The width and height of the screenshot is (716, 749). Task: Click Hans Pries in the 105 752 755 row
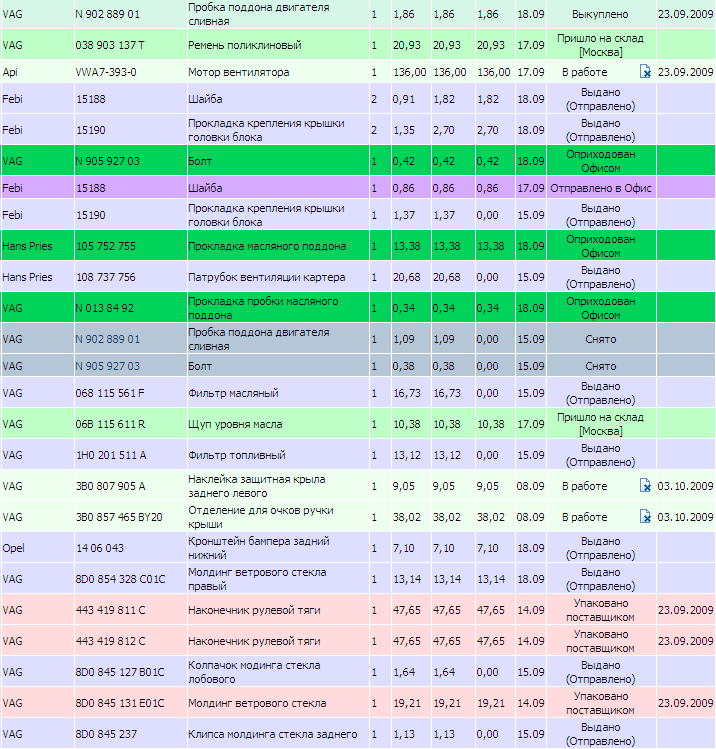click(27, 246)
